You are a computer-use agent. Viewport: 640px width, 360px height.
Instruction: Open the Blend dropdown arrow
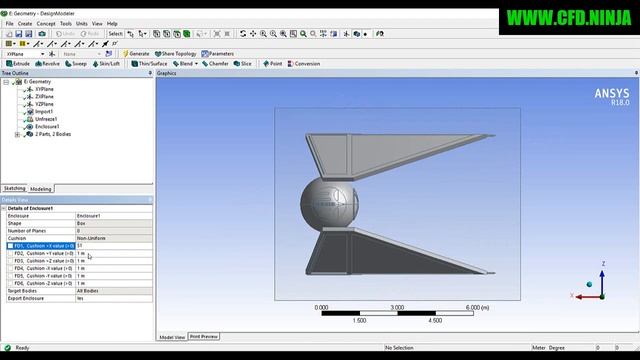click(x=196, y=64)
